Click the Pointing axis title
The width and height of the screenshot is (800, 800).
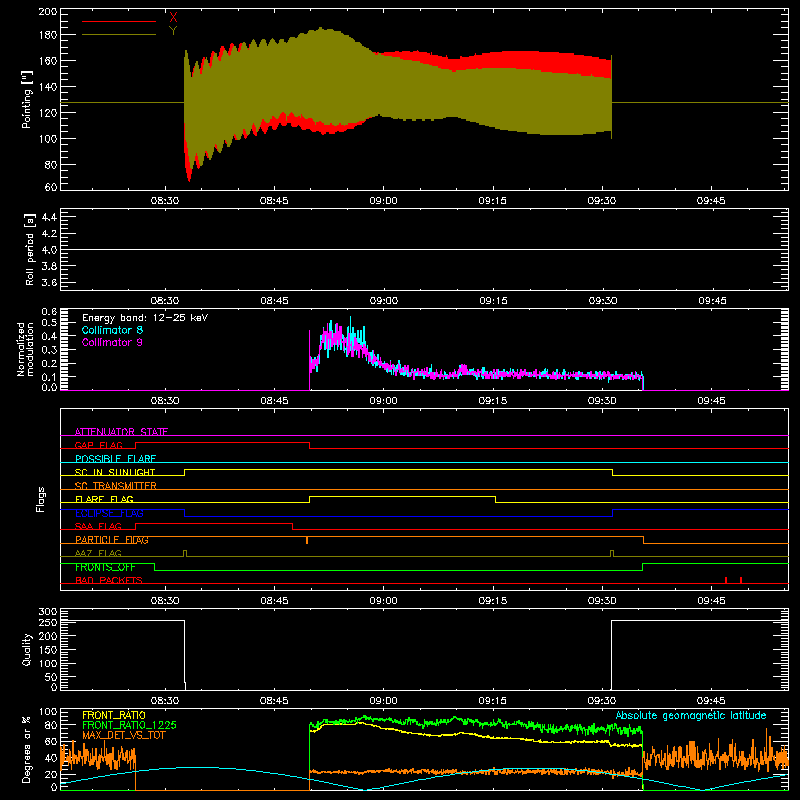pos(27,99)
